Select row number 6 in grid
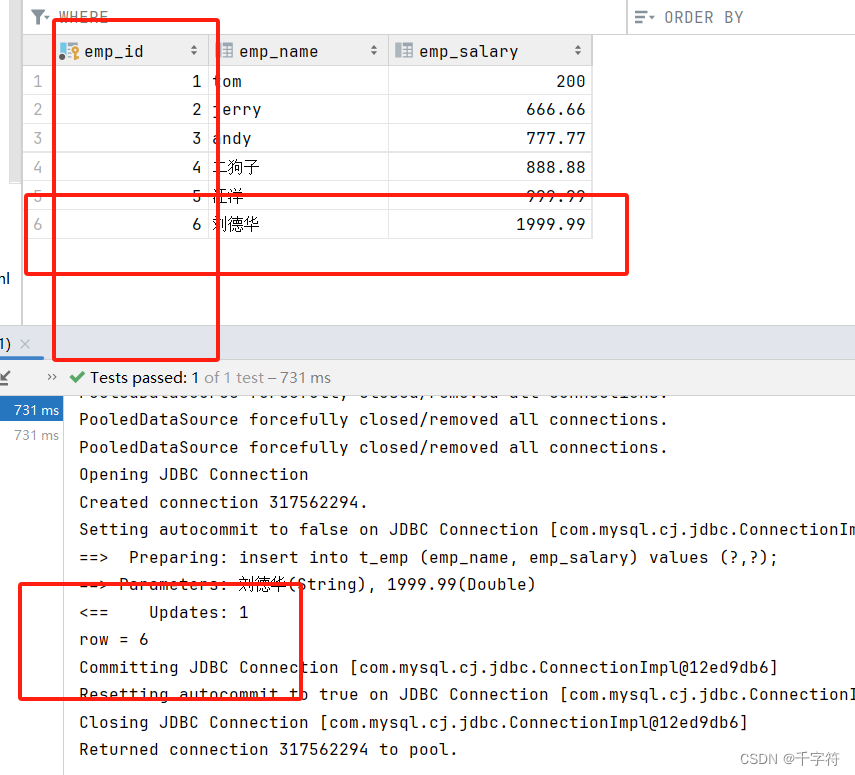This screenshot has height=775, width=855. point(38,224)
